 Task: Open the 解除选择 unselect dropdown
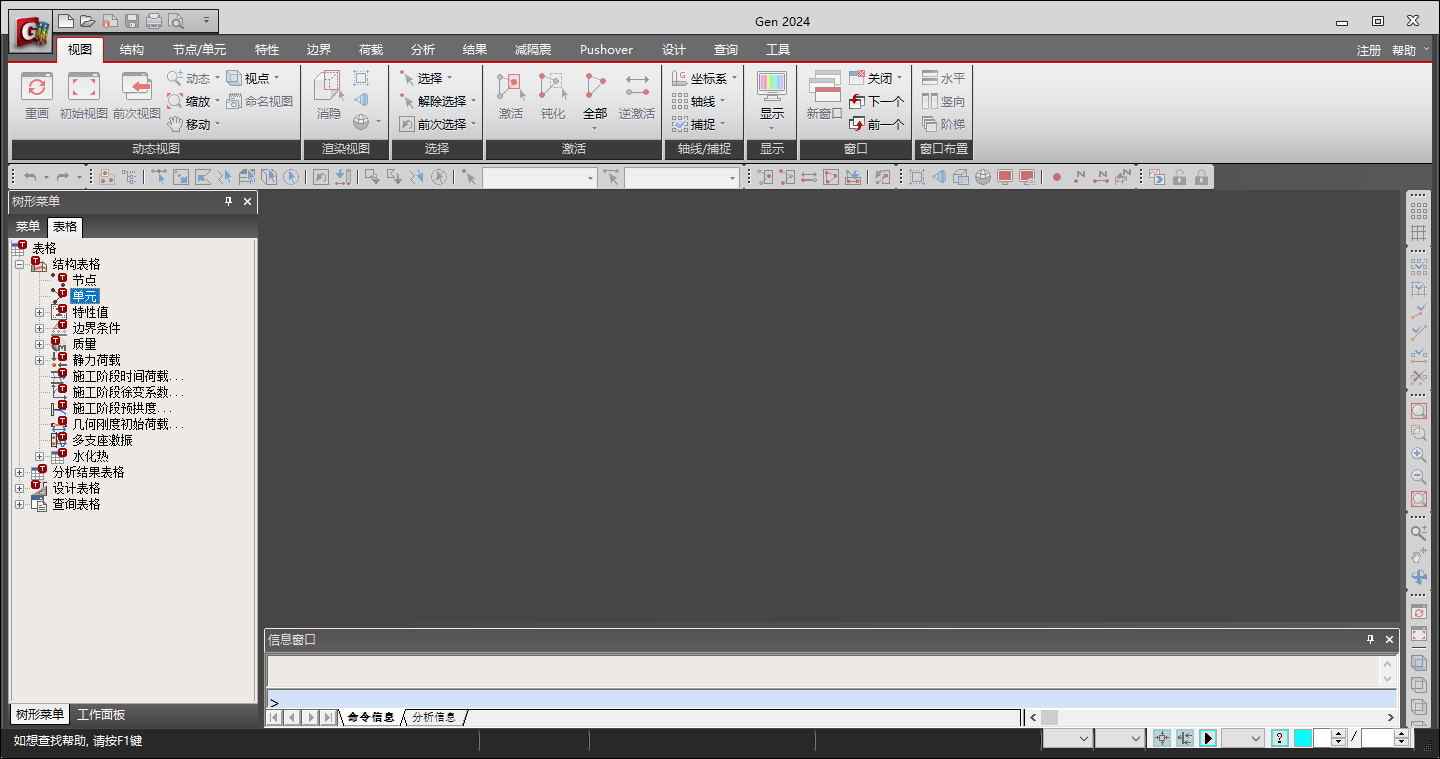[x=474, y=101]
